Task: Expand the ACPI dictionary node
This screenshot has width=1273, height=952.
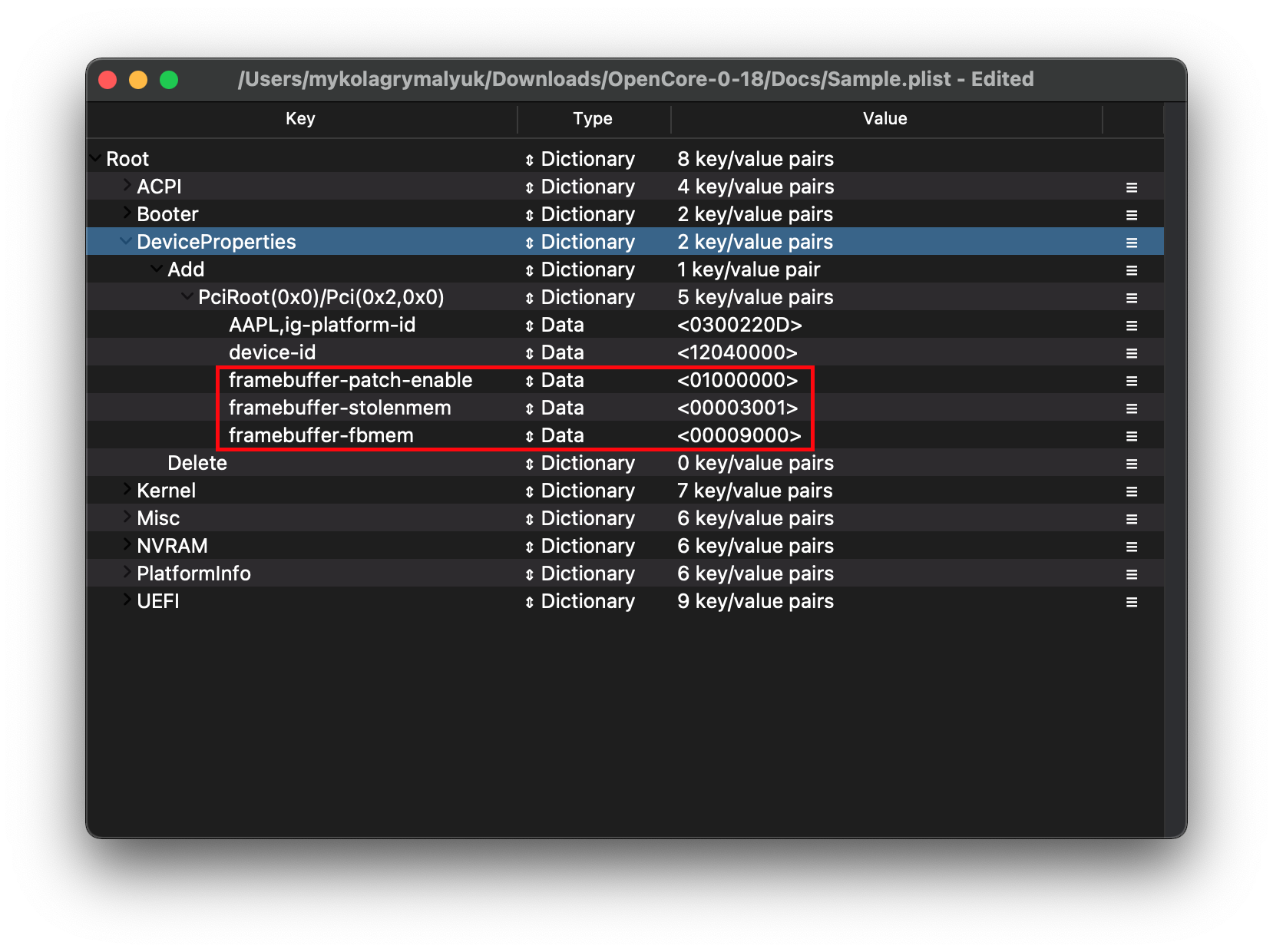Action: pyautogui.click(x=126, y=186)
